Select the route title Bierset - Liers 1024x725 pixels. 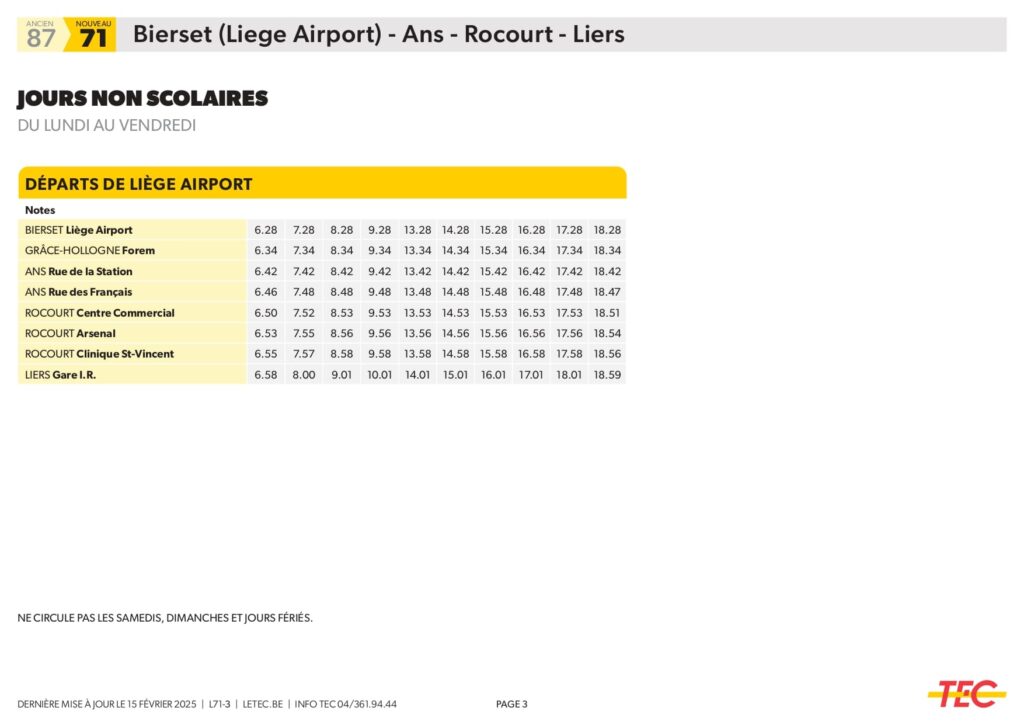378,35
